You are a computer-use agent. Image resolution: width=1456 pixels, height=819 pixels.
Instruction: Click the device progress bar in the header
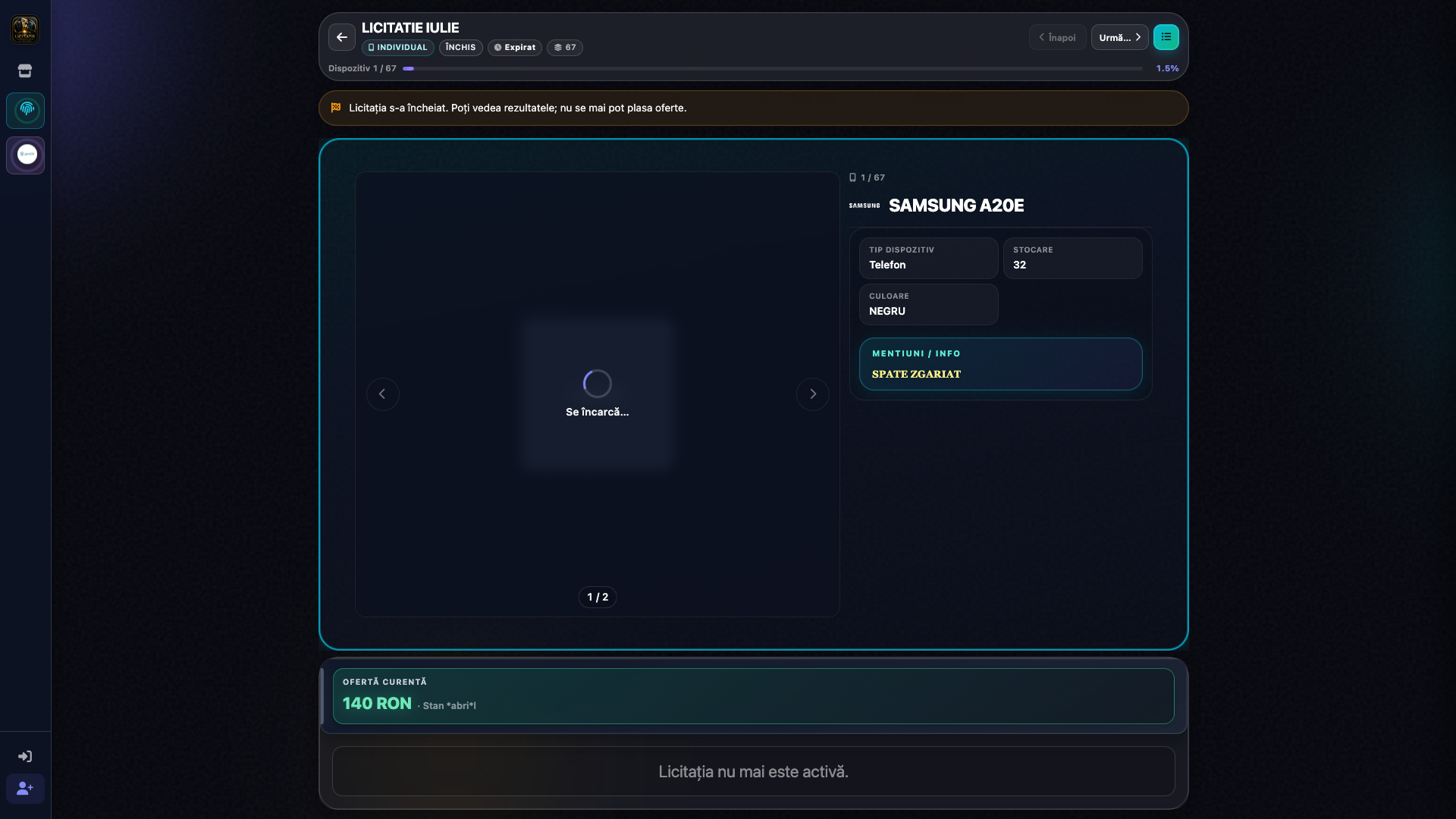pyautogui.click(x=773, y=68)
